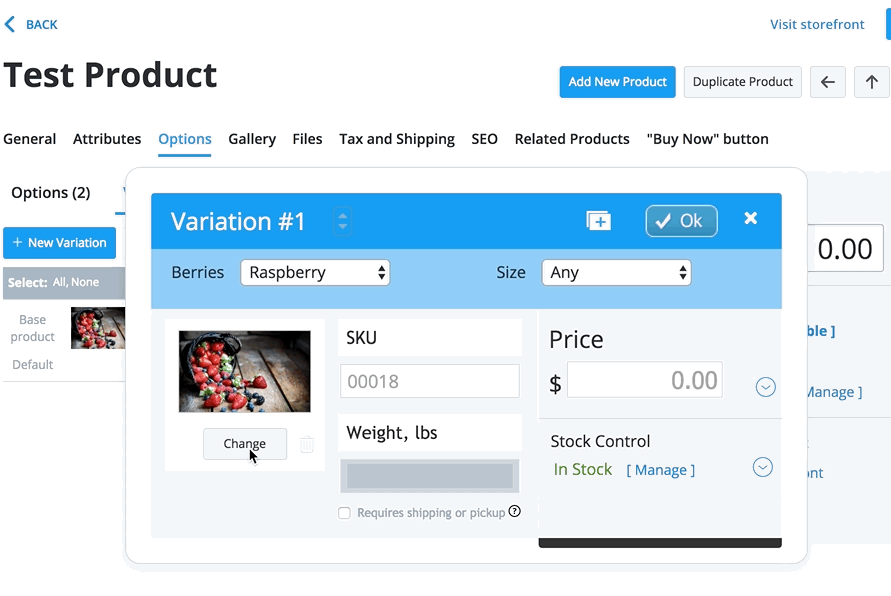Switch to the Gallery tab
The height and width of the screenshot is (596, 891).
point(252,139)
